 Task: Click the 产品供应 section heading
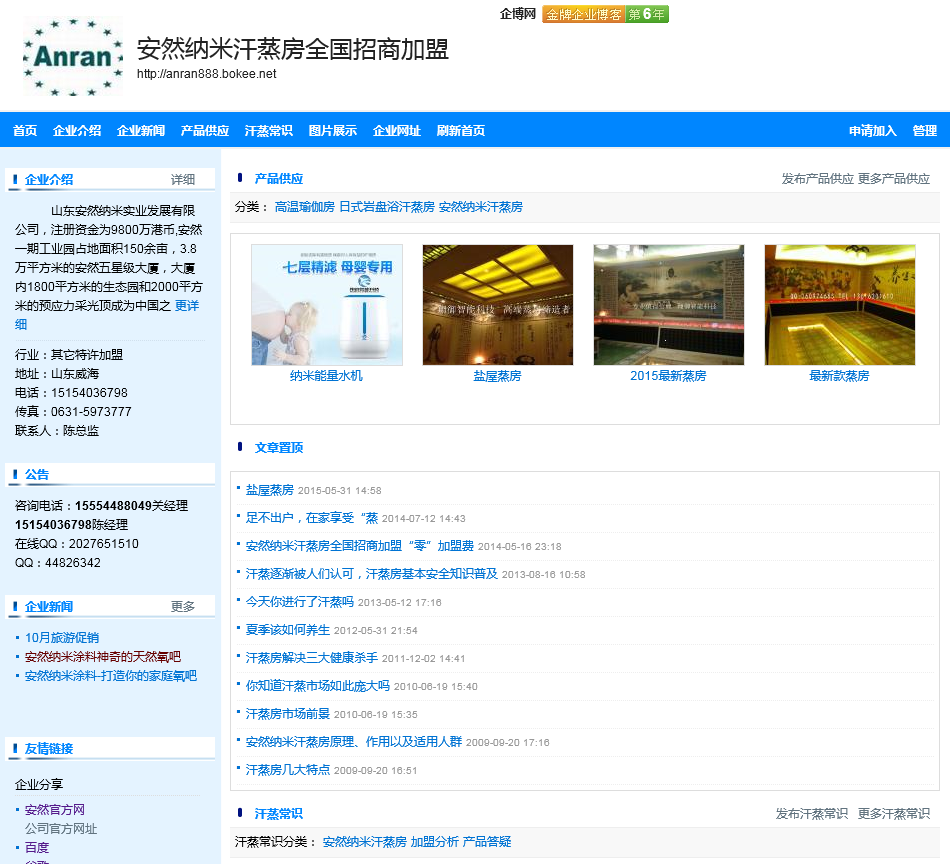click(x=279, y=179)
